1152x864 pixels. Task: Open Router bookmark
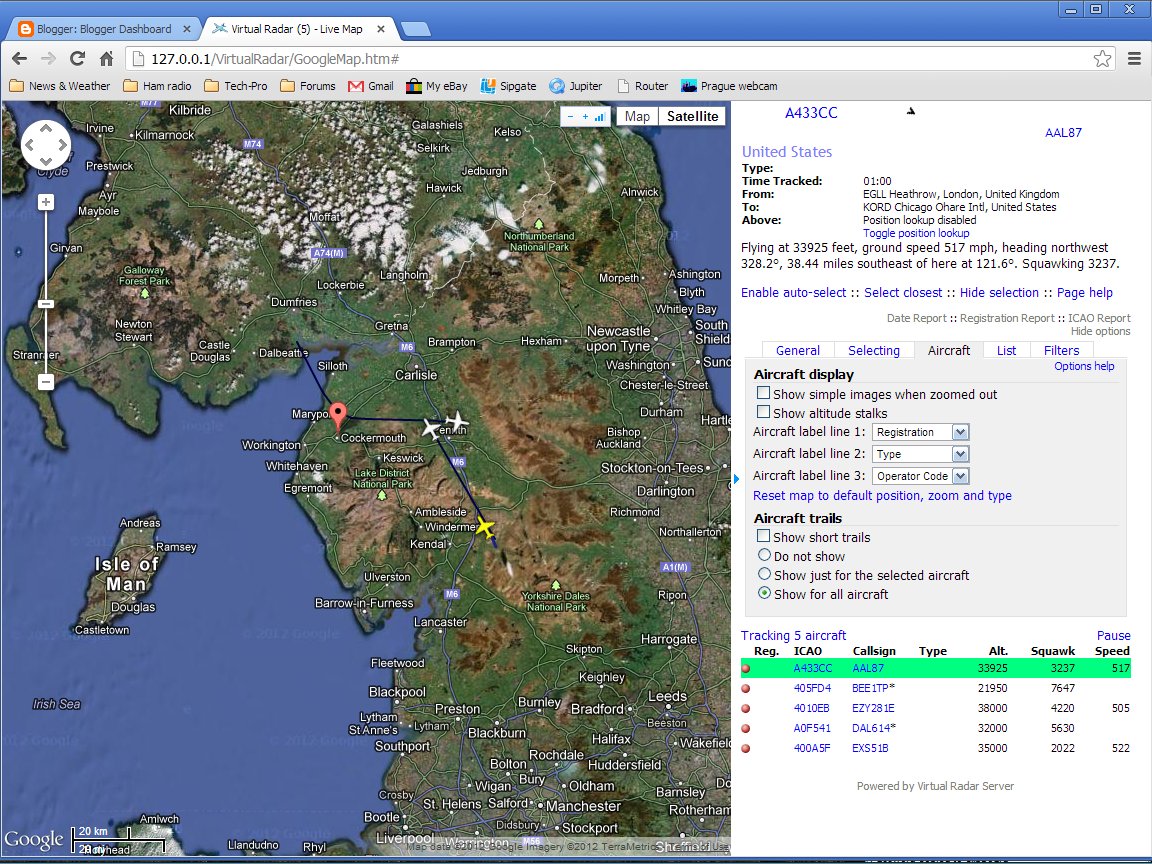tap(643, 86)
